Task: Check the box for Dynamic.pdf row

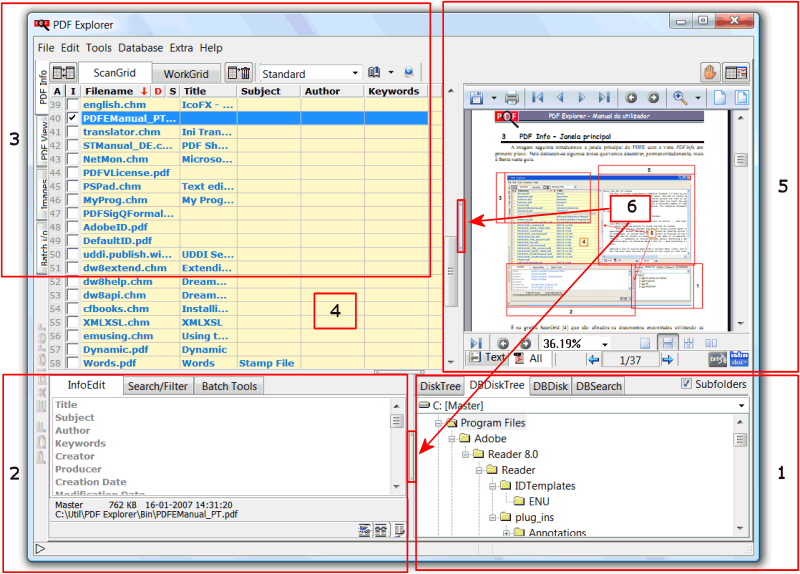Action: (73, 350)
